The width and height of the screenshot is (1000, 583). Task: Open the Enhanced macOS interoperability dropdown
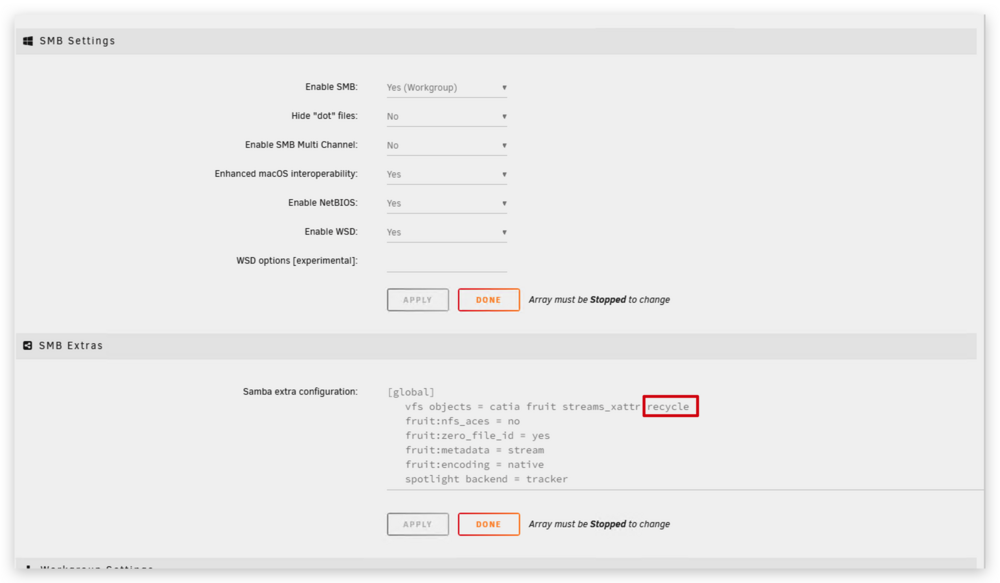(x=446, y=174)
